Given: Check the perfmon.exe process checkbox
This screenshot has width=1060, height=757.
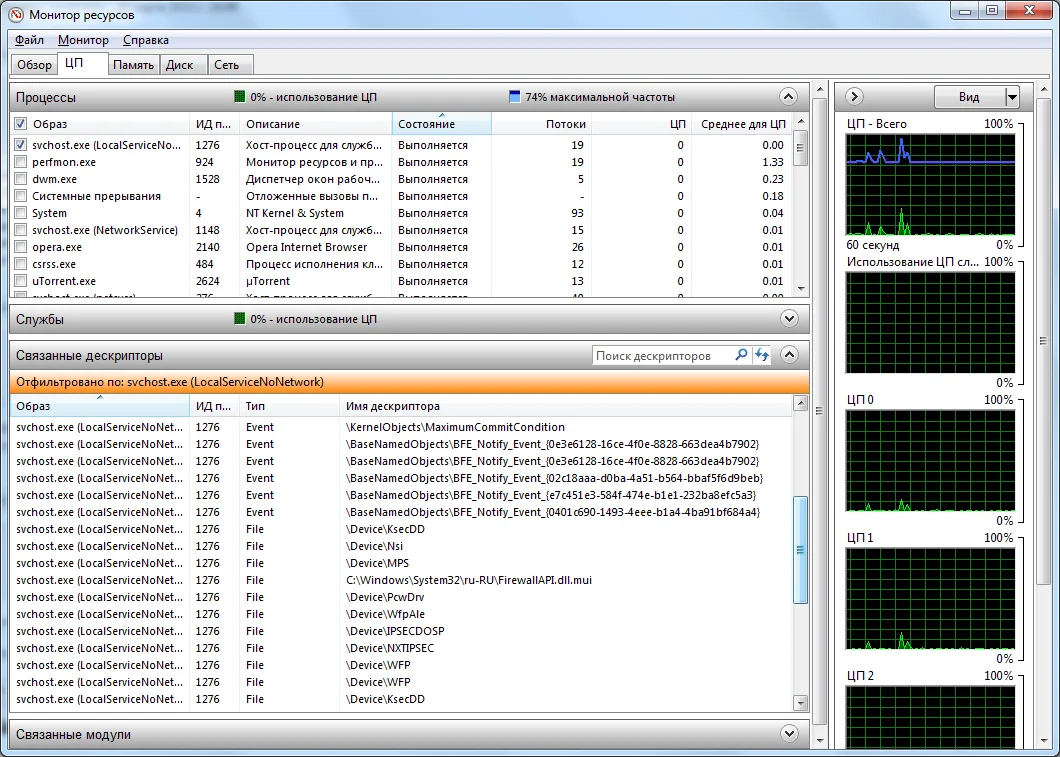Looking at the screenshot, I should point(21,162).
